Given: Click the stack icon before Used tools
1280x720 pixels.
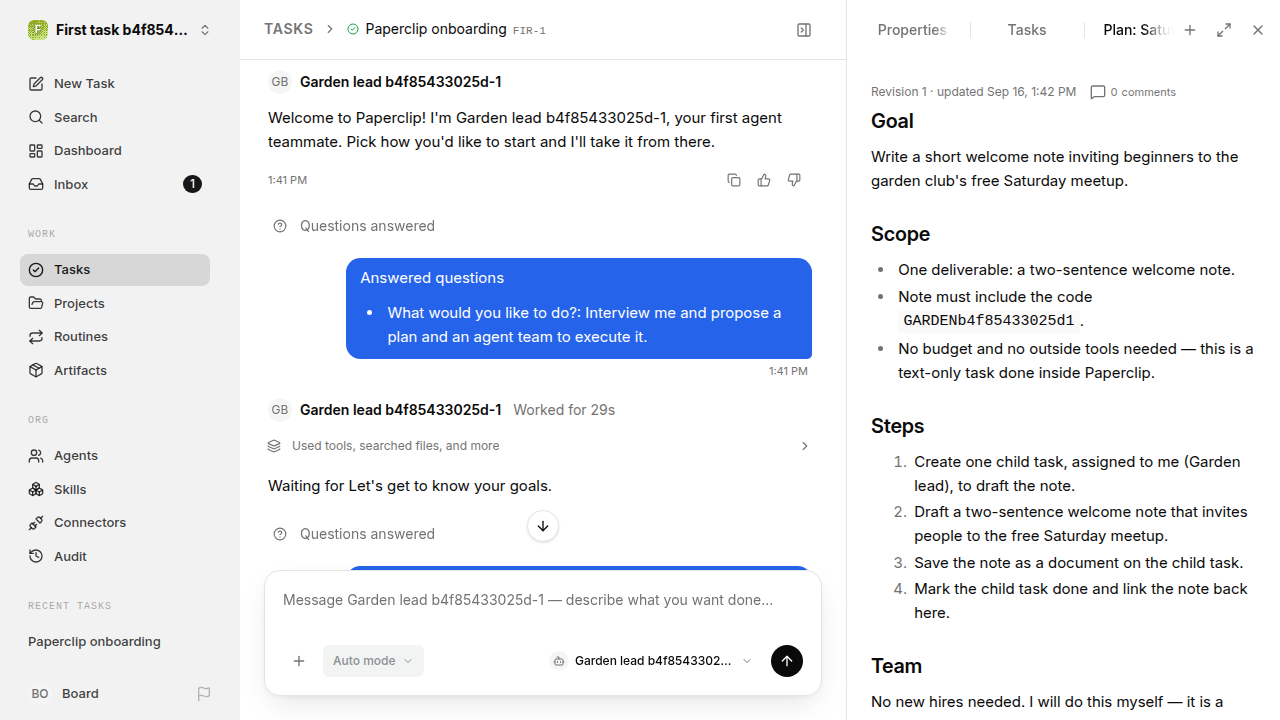Looking at the screenshot, I should [x=274, y=446].
